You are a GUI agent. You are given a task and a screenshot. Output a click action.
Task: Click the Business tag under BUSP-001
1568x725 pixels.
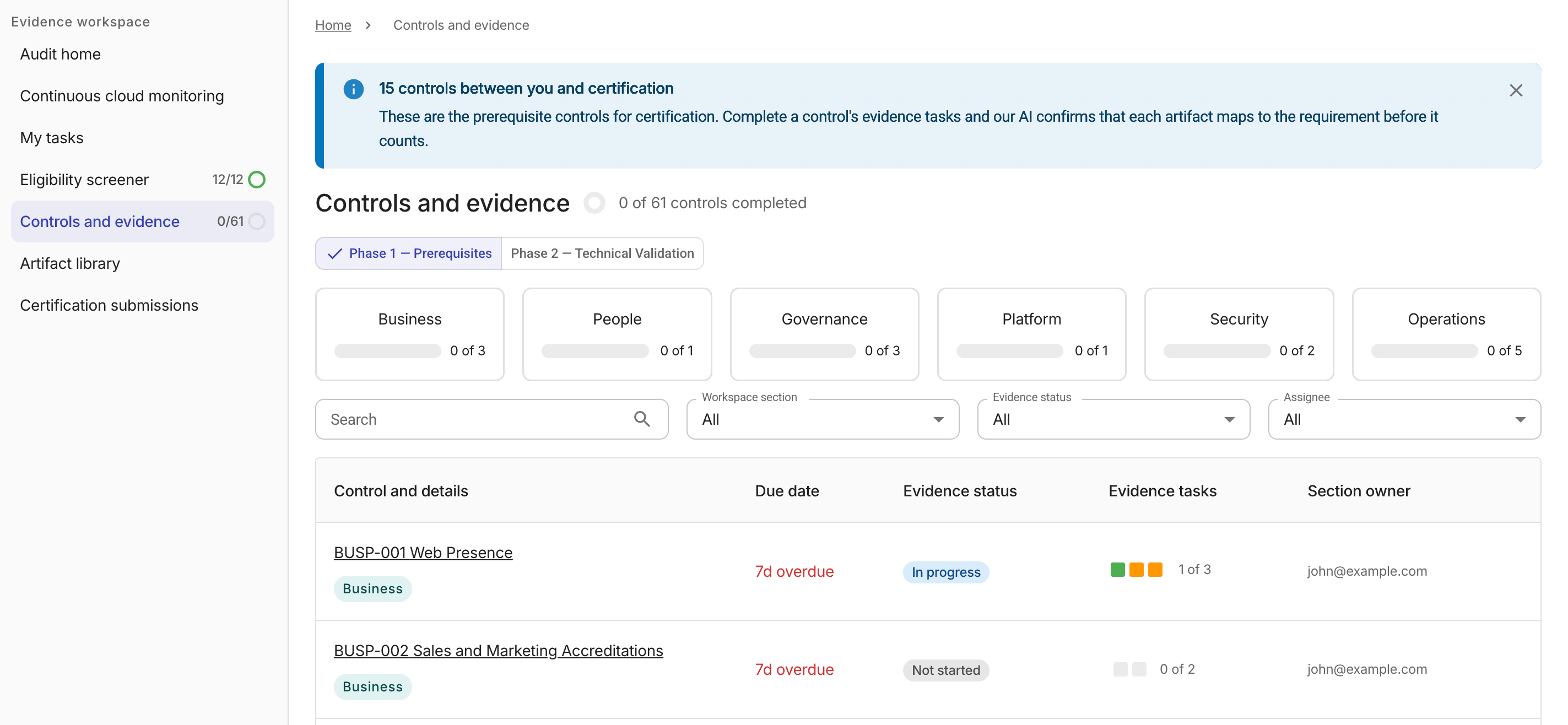tap(372, 588)
